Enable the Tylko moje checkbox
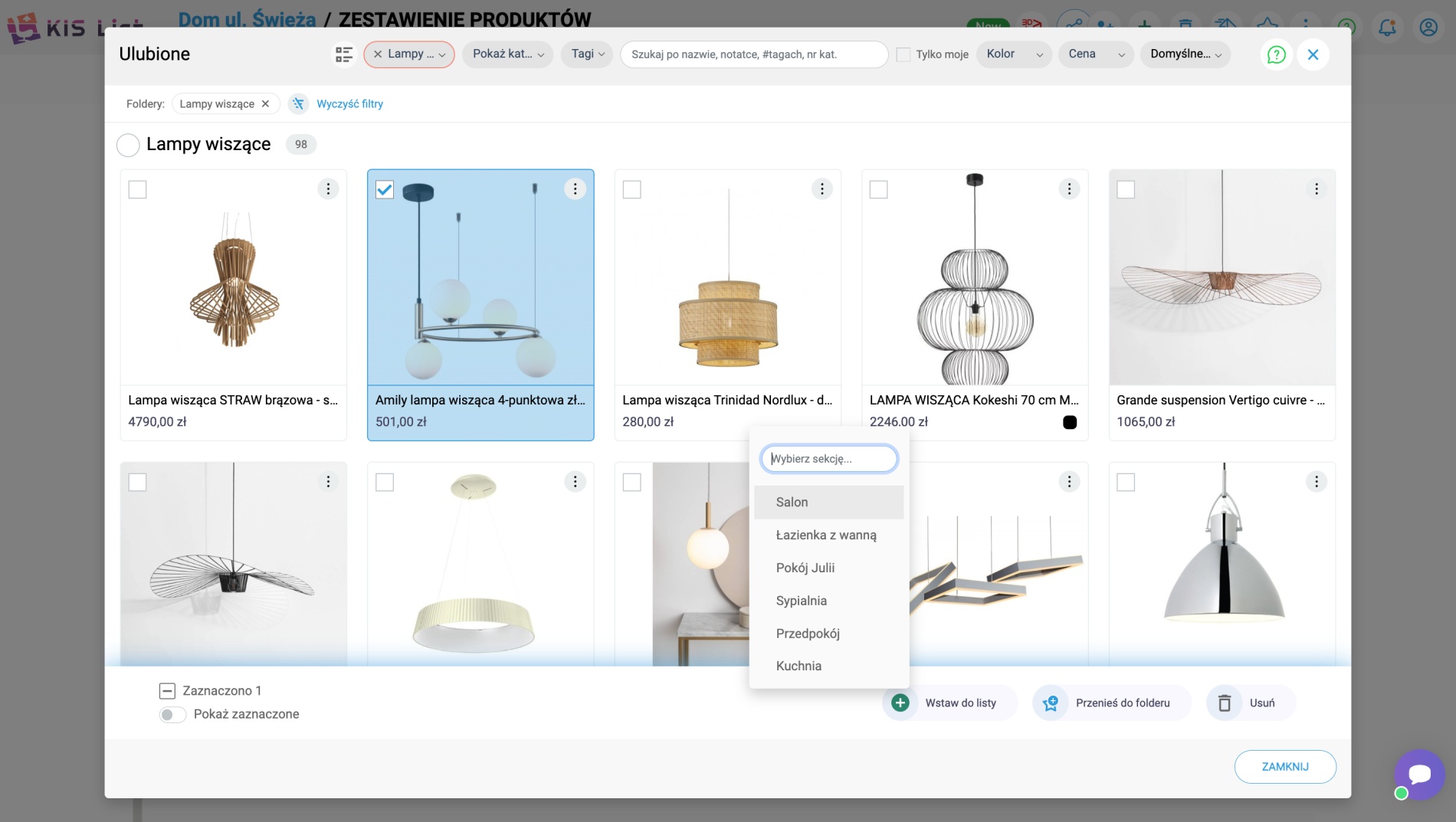1456x822 pixels. (x=903, y=54)
